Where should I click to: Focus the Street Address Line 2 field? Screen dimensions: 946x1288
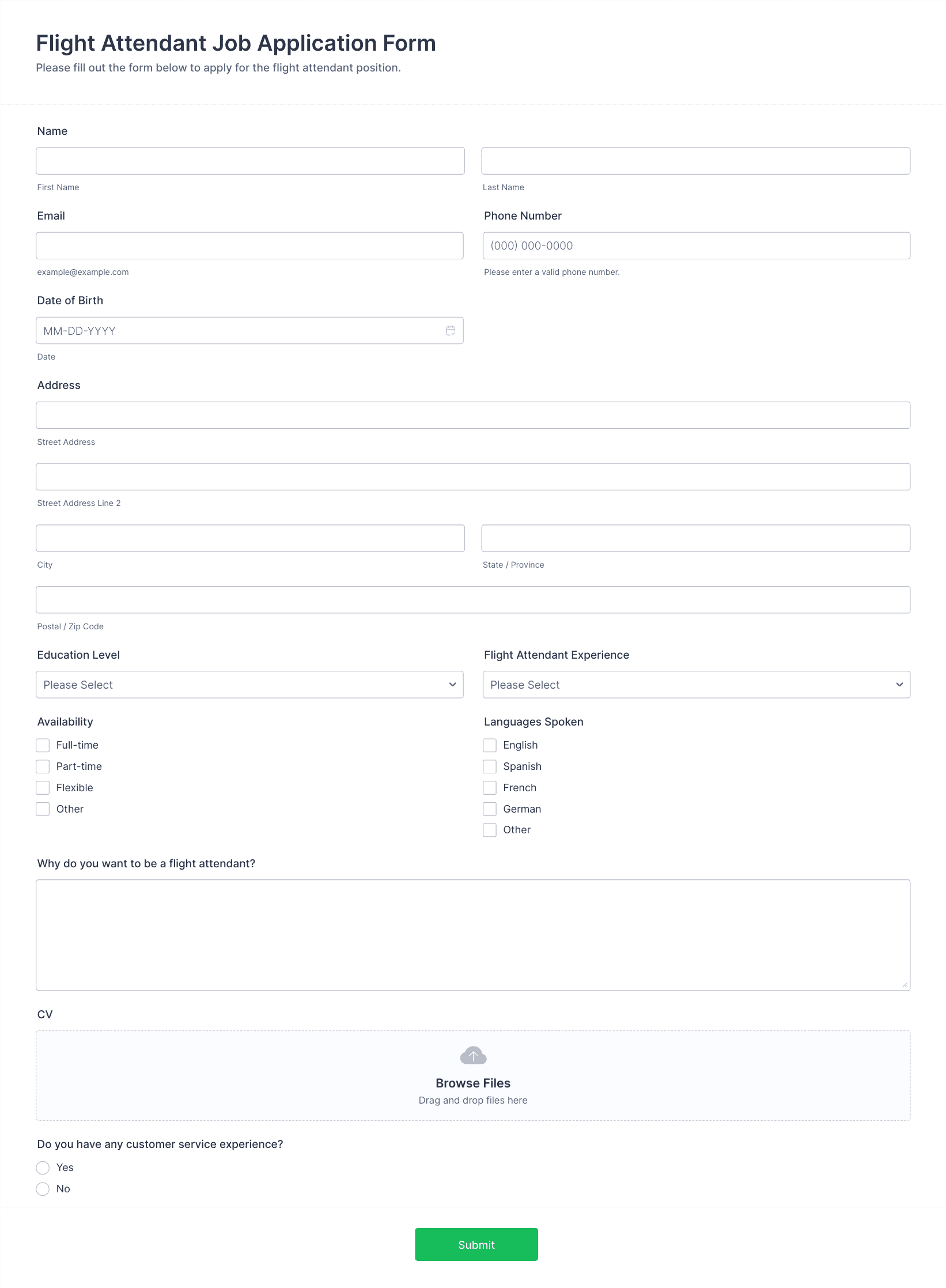(473, 477)
